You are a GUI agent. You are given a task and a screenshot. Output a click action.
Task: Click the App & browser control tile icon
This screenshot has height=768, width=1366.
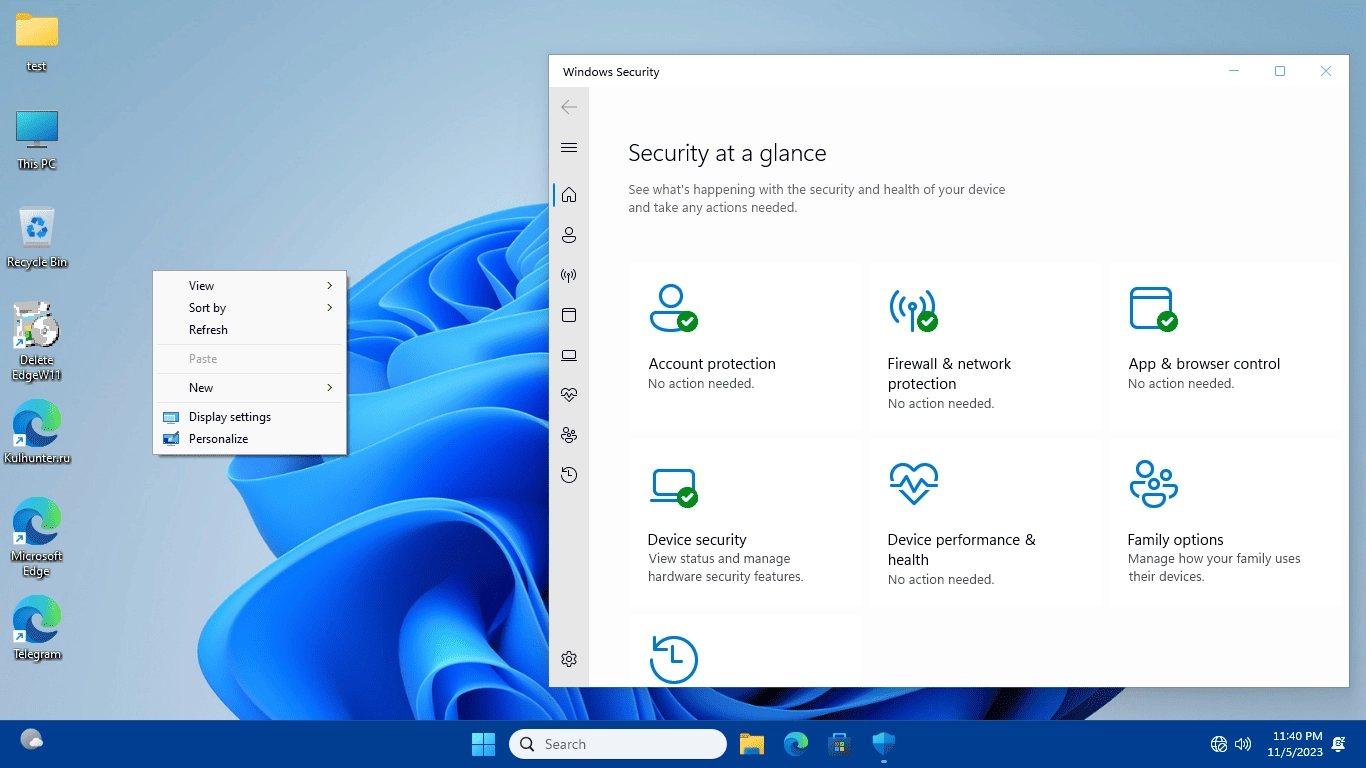point(1153,309)
